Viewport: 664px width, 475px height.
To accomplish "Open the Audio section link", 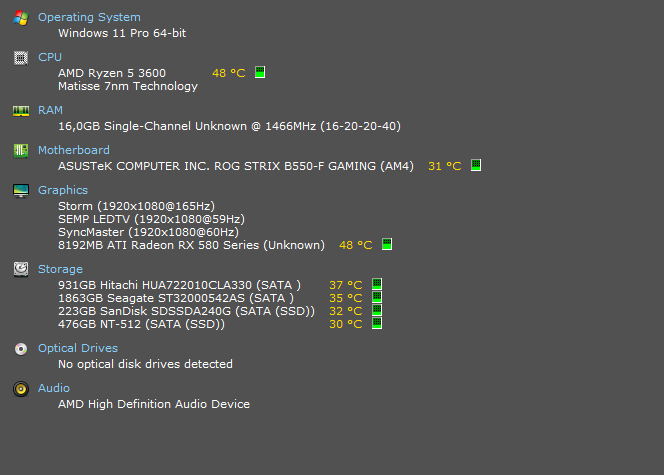I will [54, 388].
